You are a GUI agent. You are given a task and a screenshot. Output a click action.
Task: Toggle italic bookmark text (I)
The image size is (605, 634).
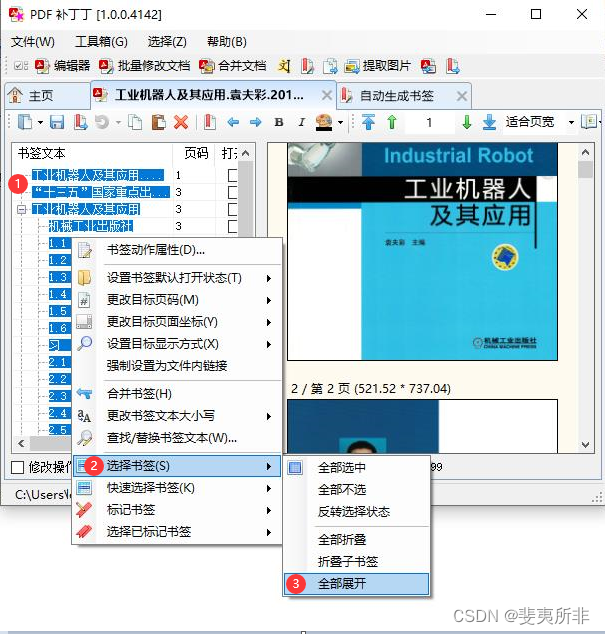[301, 122]
